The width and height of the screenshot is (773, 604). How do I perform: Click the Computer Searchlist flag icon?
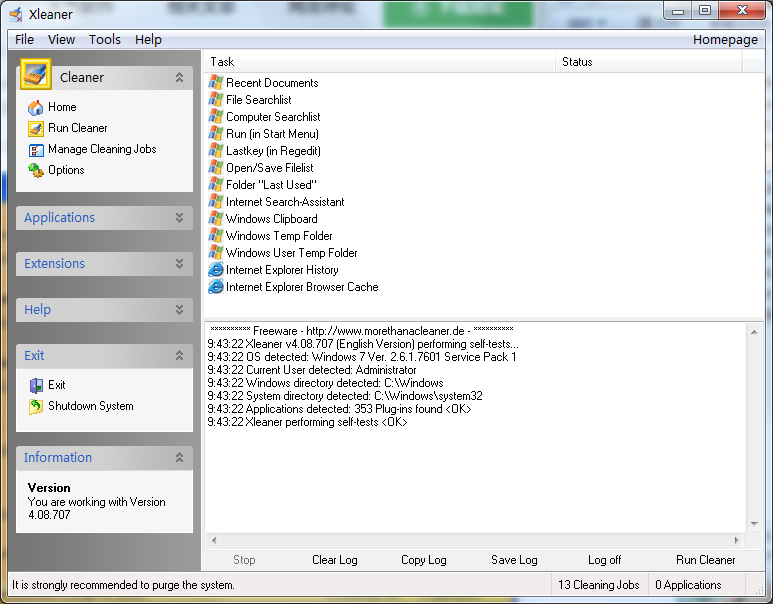click(x=215, y=116)
